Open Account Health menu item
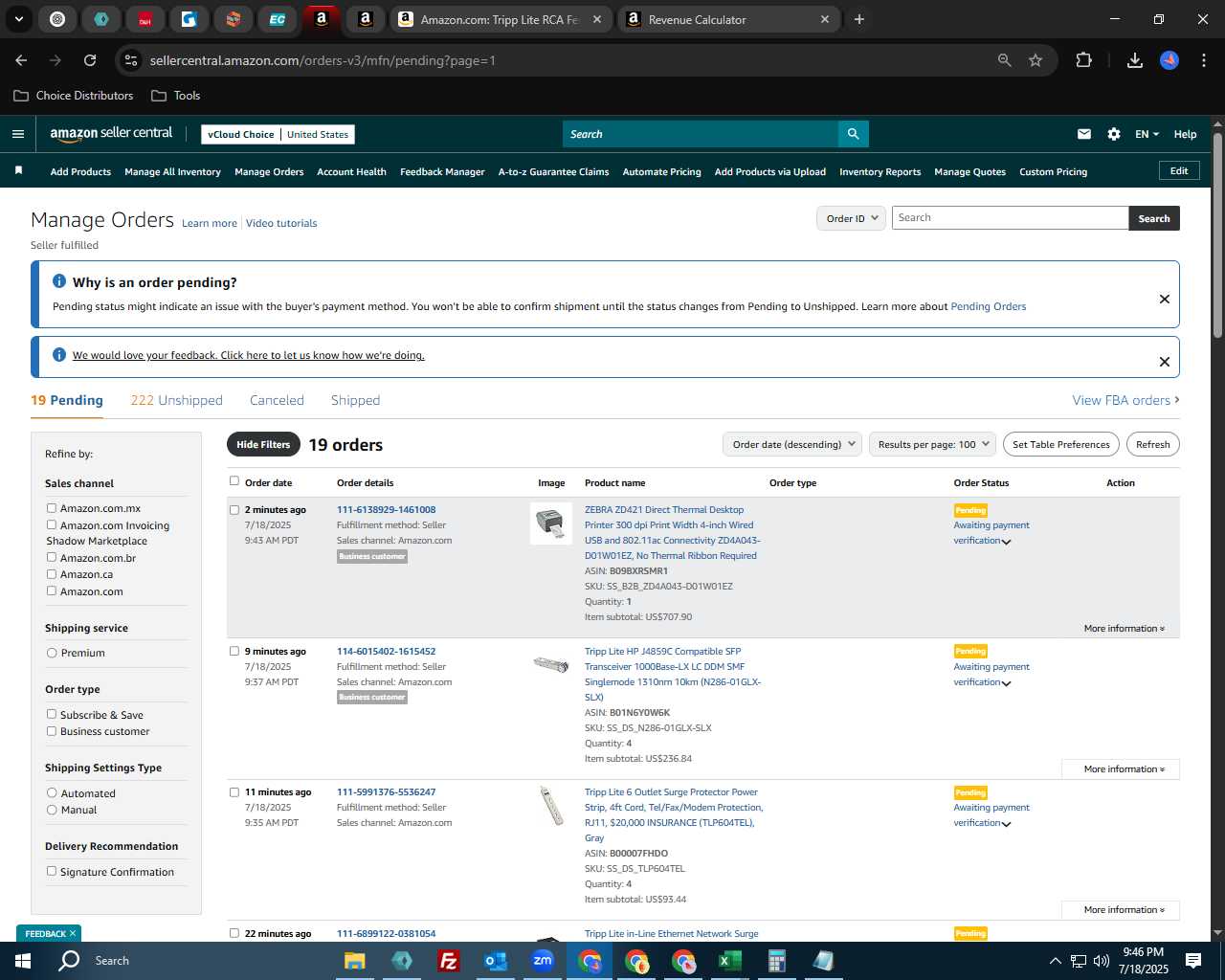The width and height of the screenshot is (1225, 980). (351, 172)
